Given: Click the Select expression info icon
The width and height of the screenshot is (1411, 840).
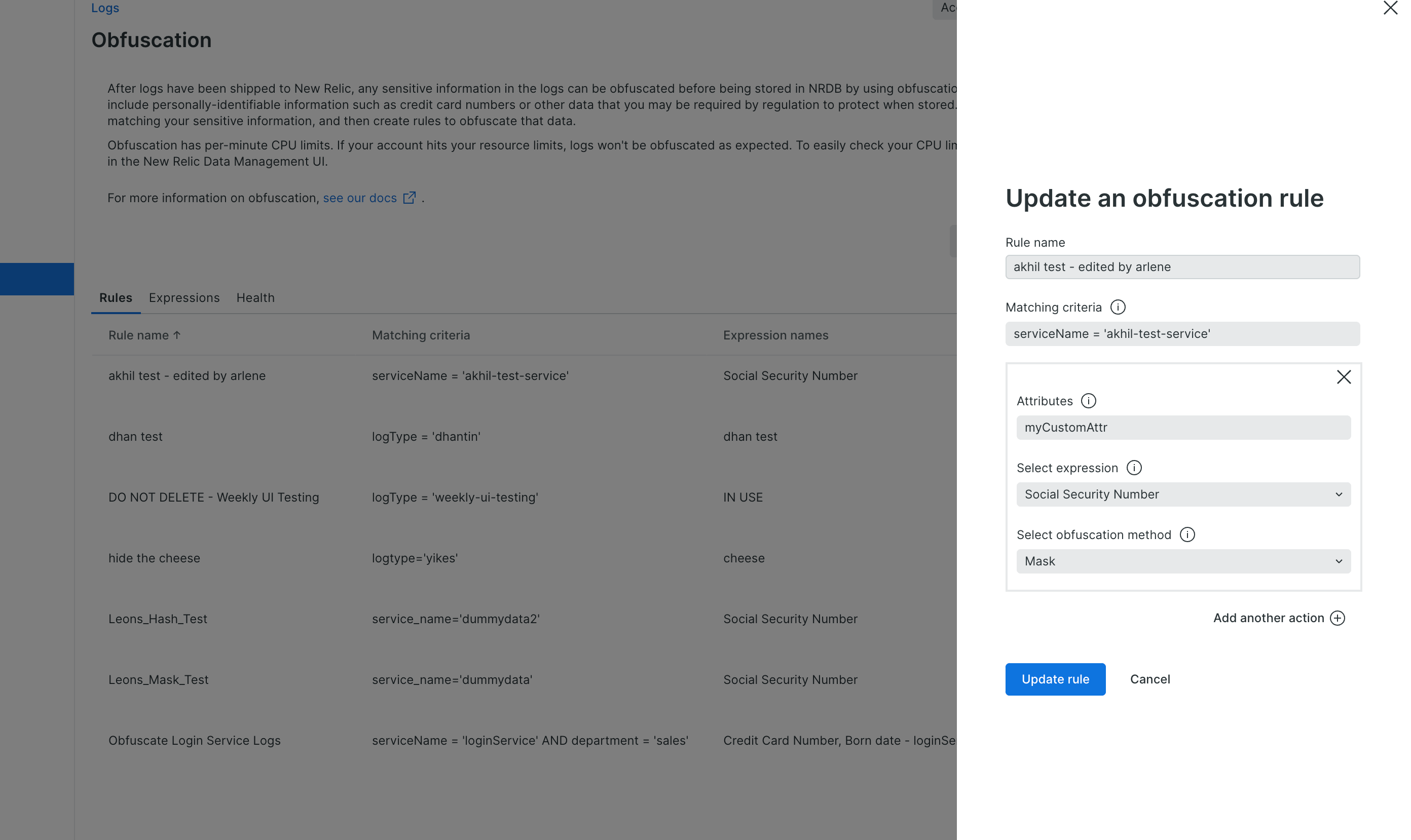Looking at the screenshot, I should pos(1134,468).
